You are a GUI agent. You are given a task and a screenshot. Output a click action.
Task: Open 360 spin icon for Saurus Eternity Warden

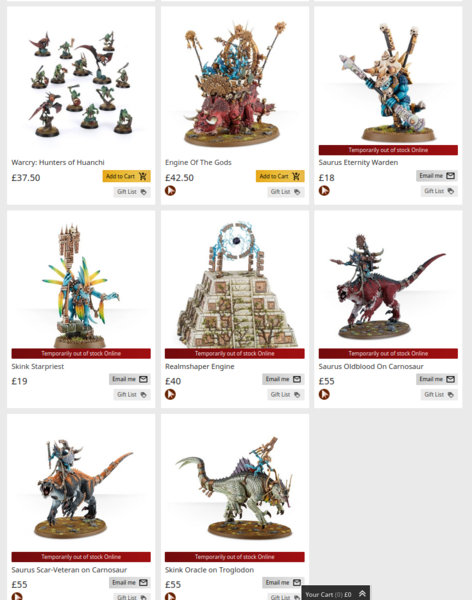click(x=324, y=191)
